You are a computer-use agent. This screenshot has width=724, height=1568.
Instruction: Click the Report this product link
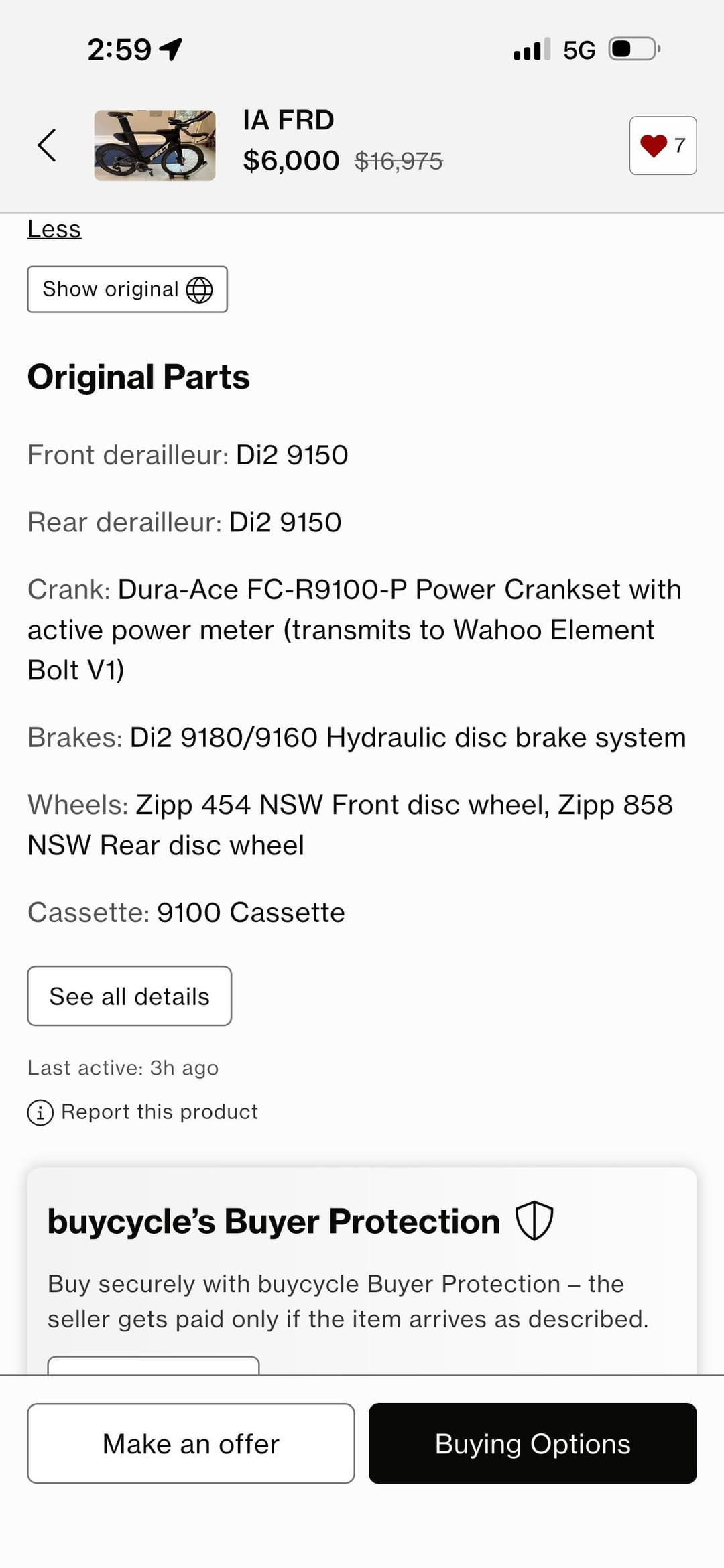[159, 1112]
